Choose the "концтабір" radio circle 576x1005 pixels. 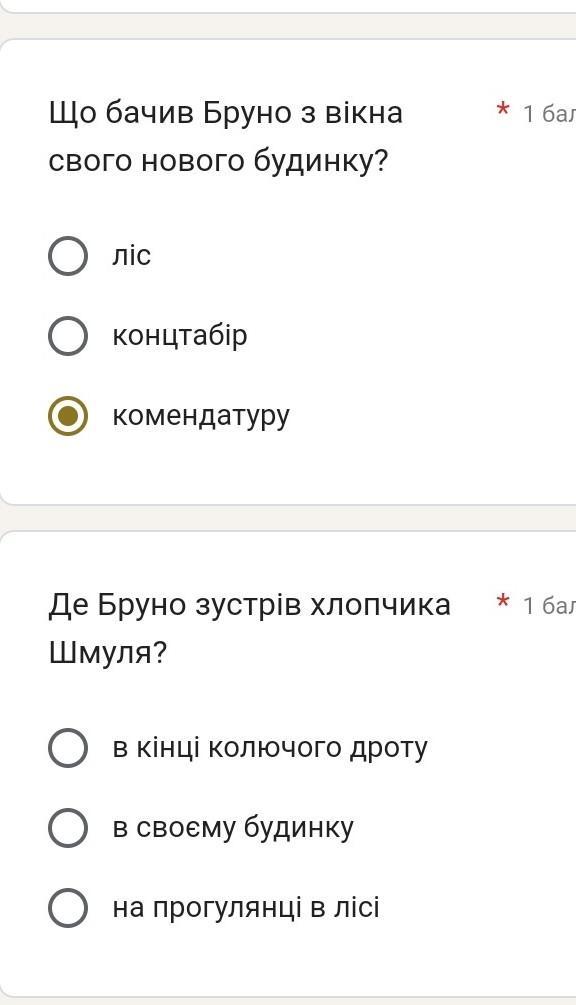point(68,336)
